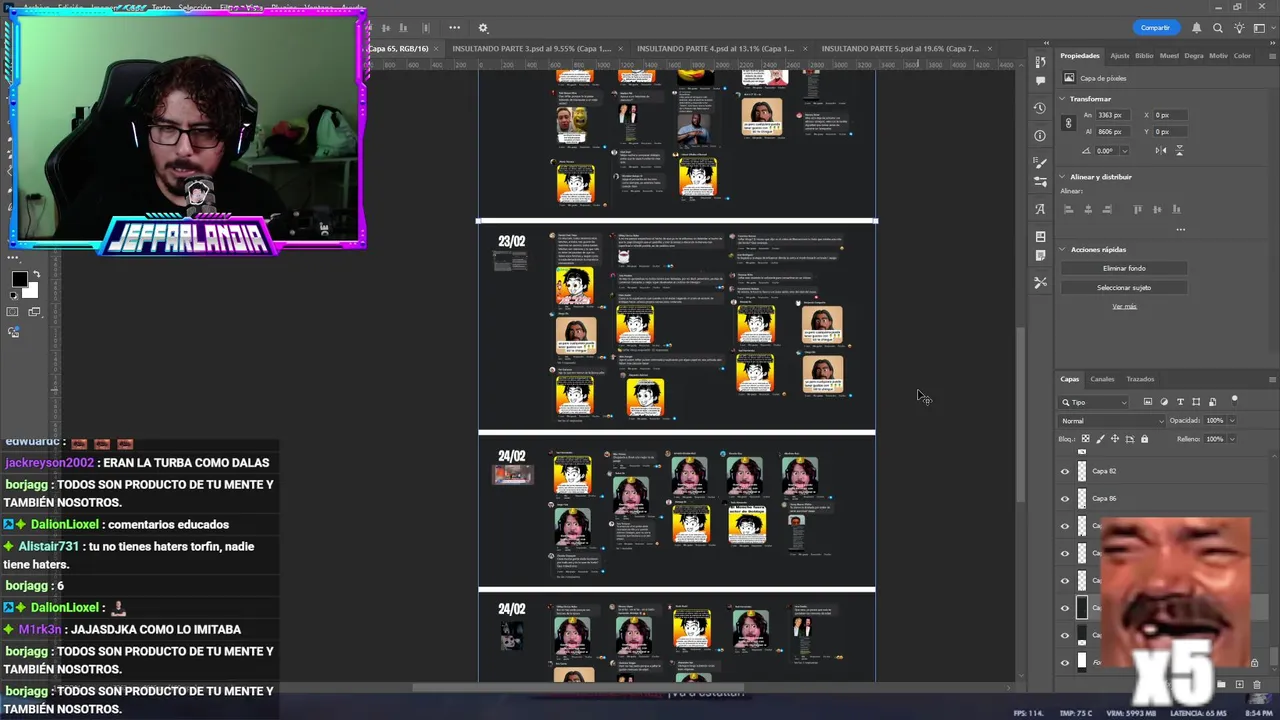Open the Discover lightbulb icon
This screenshot has width=1280, height=720.
pos(1240,28)
